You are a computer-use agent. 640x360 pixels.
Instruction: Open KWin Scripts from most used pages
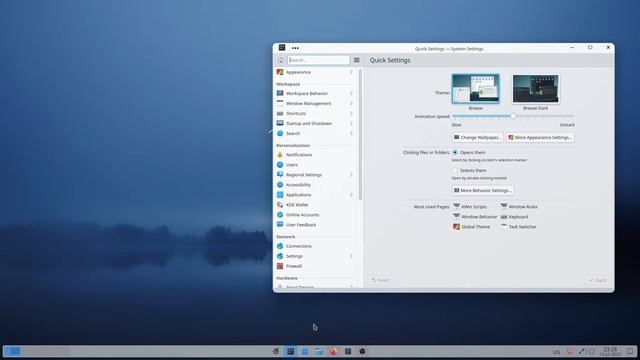pyautogui.click(x=470, y=207)
